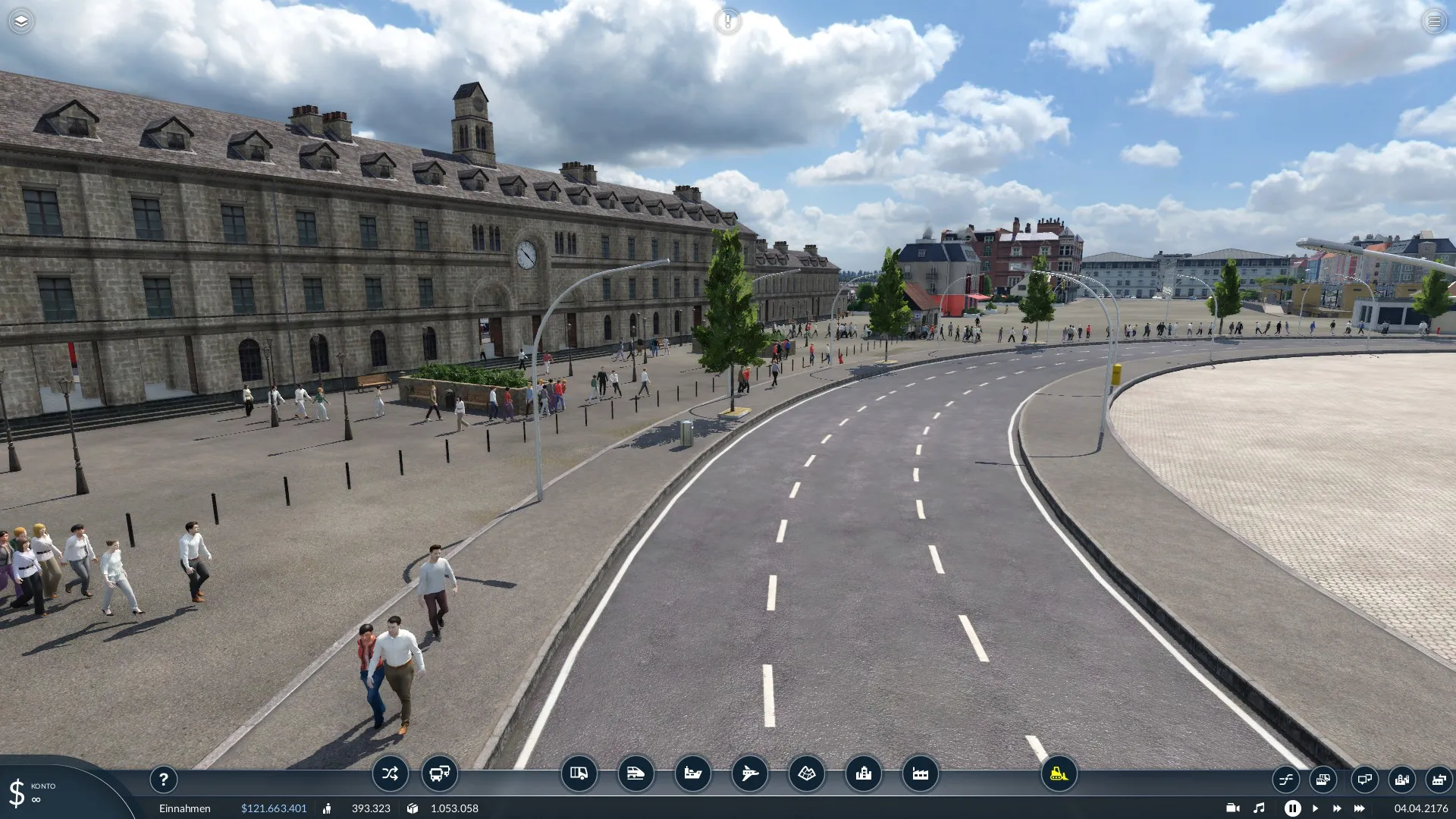The height and width of the screenshot is (819, 1456).
Task: Open the town buildings menu
Action: tap(863, 773)
